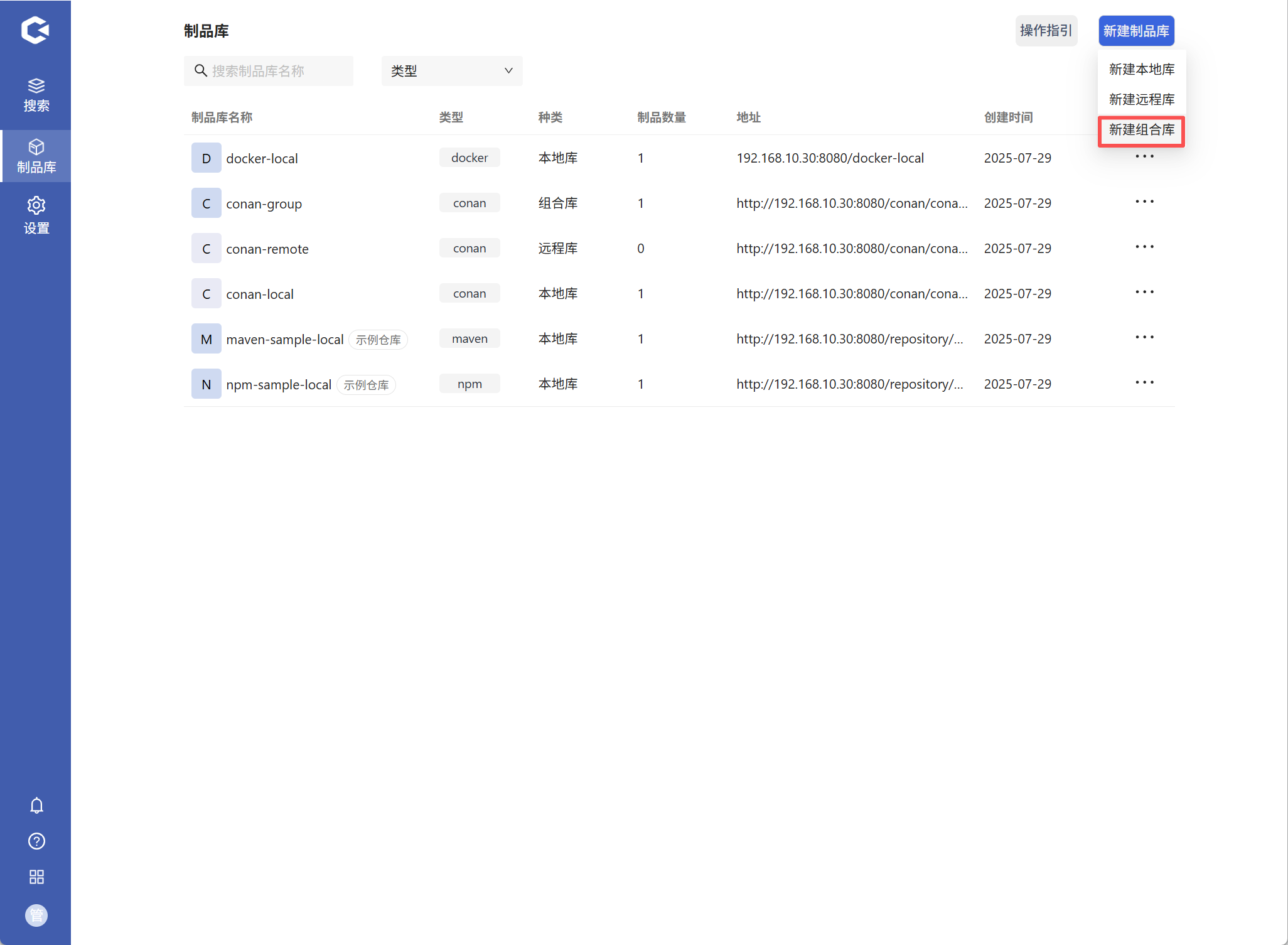Select 新建本地库 from the menu
Screen dimensions: 1288x945
(1141, 69)
